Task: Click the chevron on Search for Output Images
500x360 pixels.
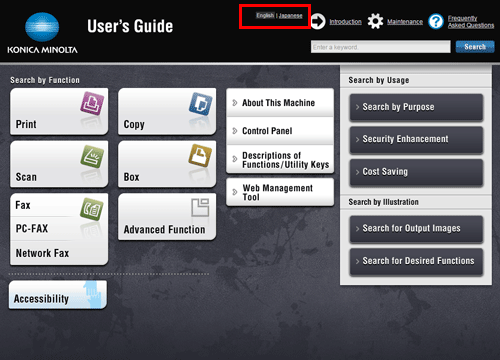Action: pos(357,229)
